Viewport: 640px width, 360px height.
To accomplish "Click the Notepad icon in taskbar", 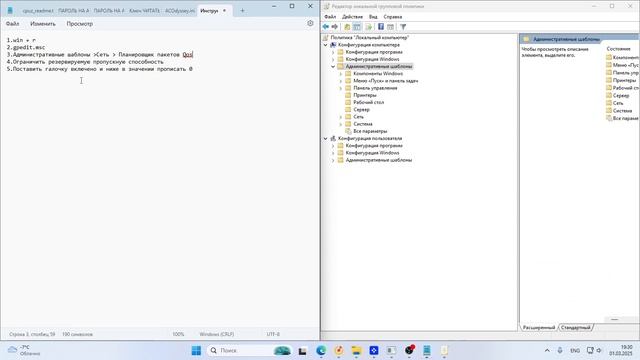I will (x=427, y=351).
